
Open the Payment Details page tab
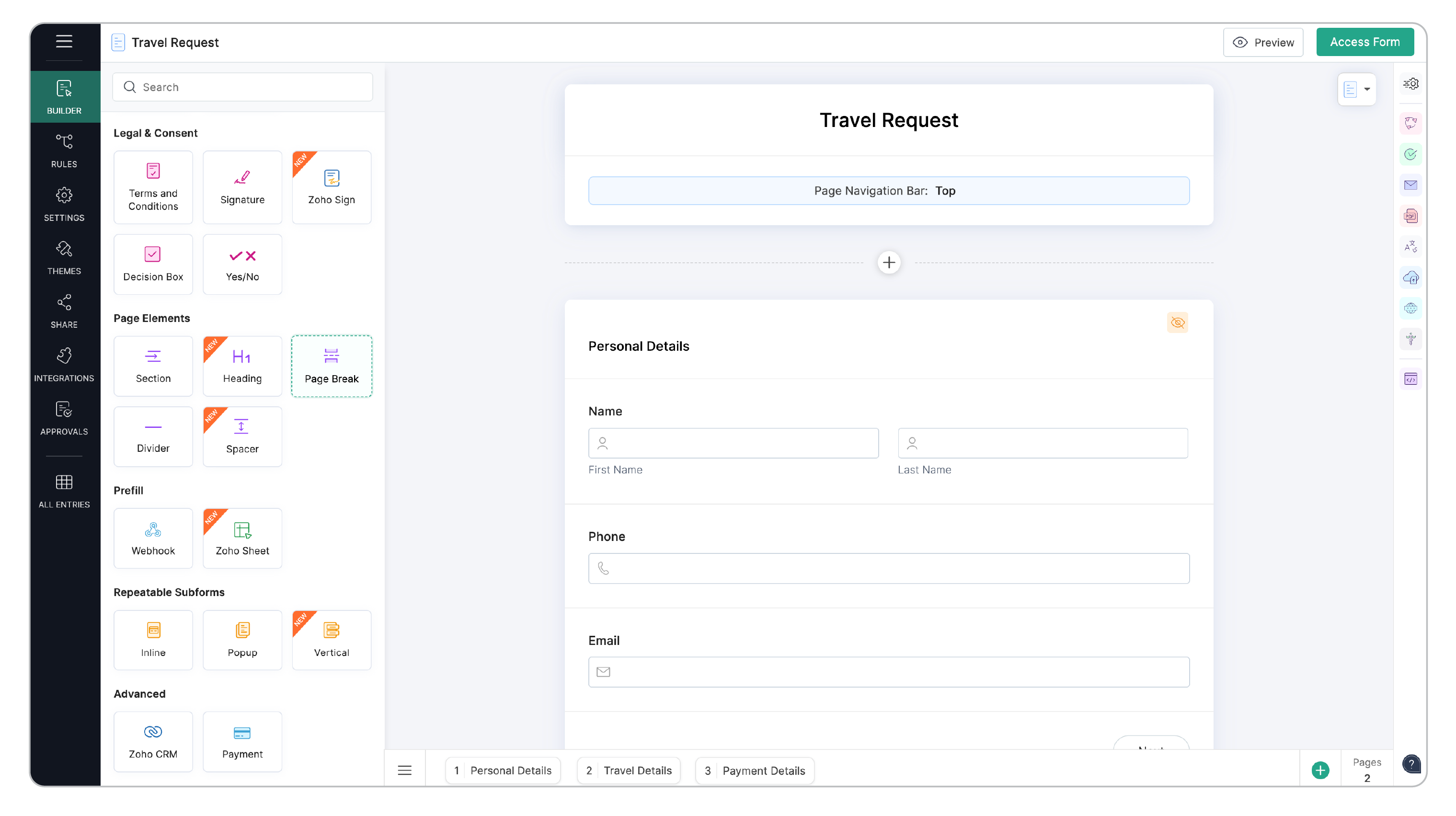pyautogui.click(x=755, y=770)
